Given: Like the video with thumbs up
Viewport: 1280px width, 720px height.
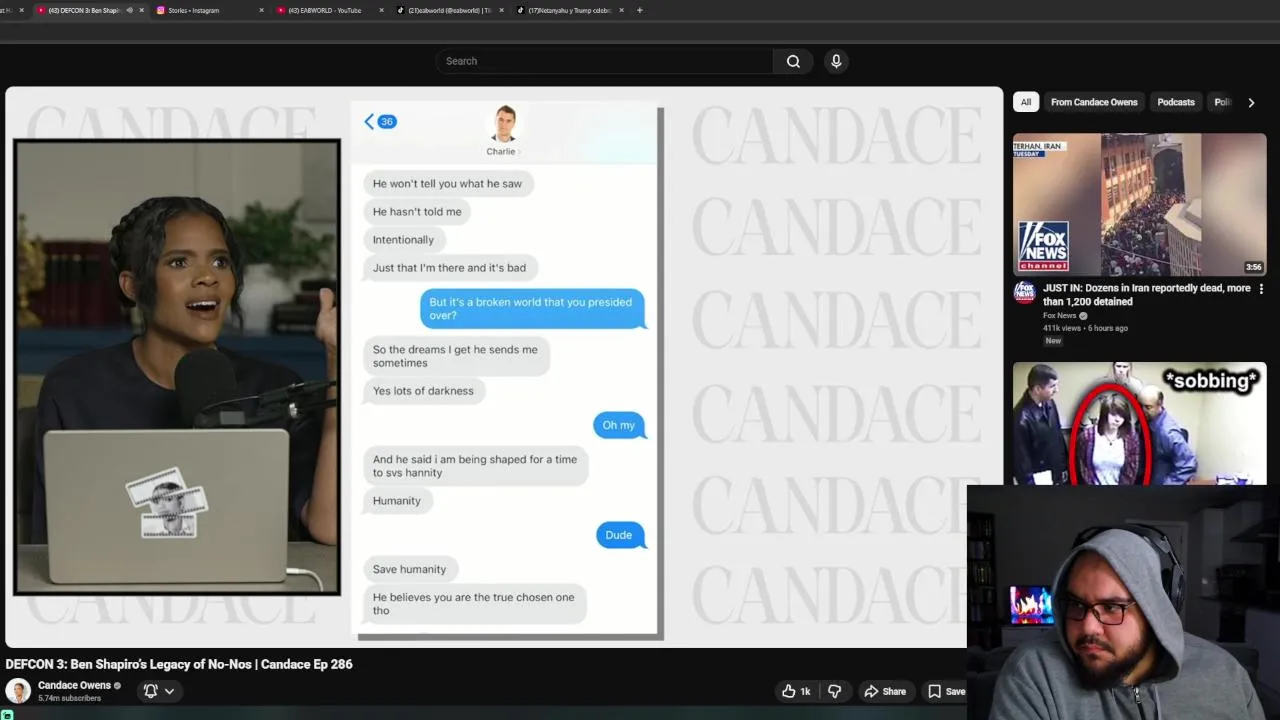Looking at the screenshot, I should pos(797,691).
